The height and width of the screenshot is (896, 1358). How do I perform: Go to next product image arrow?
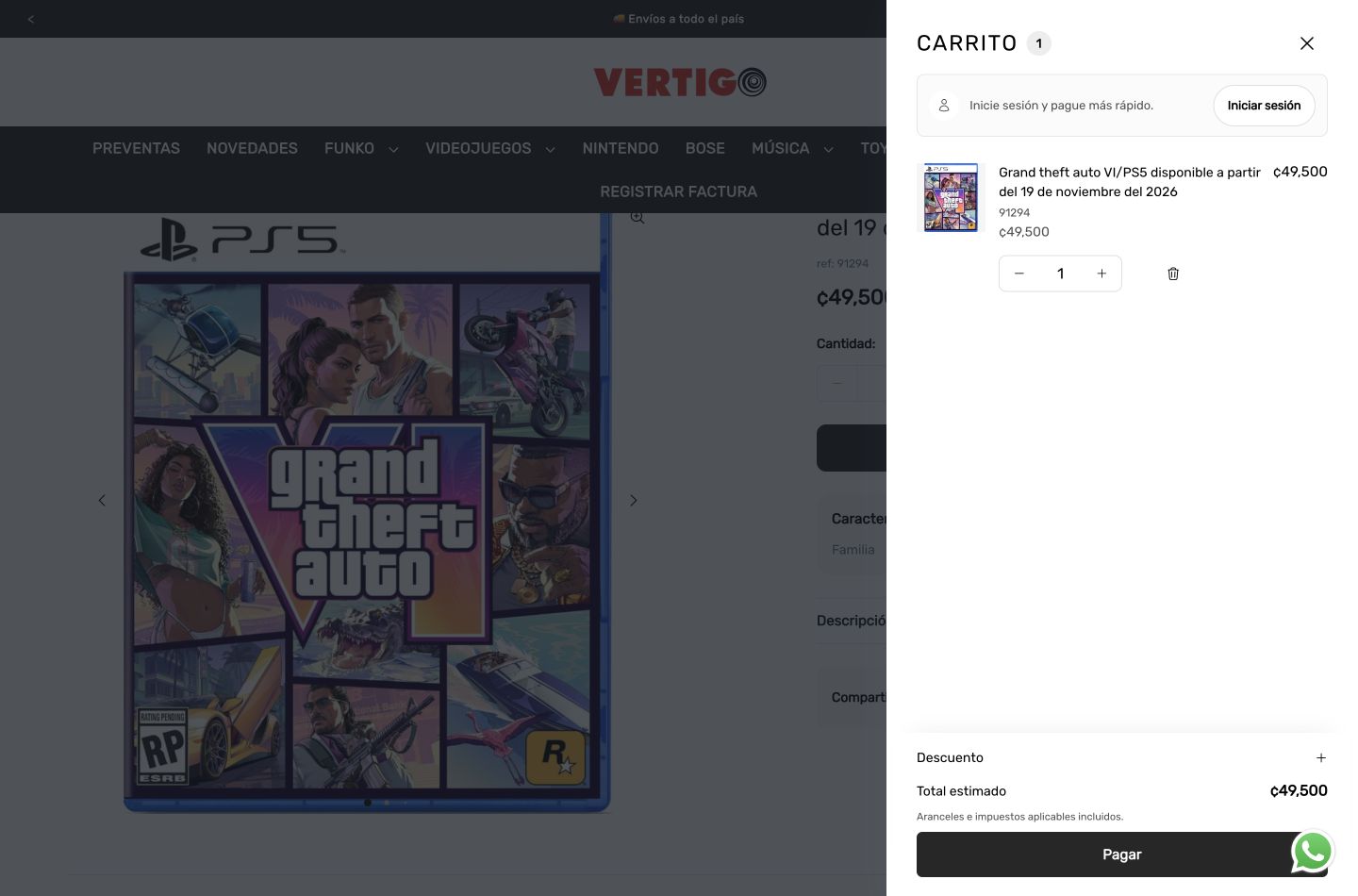point(633,500)
